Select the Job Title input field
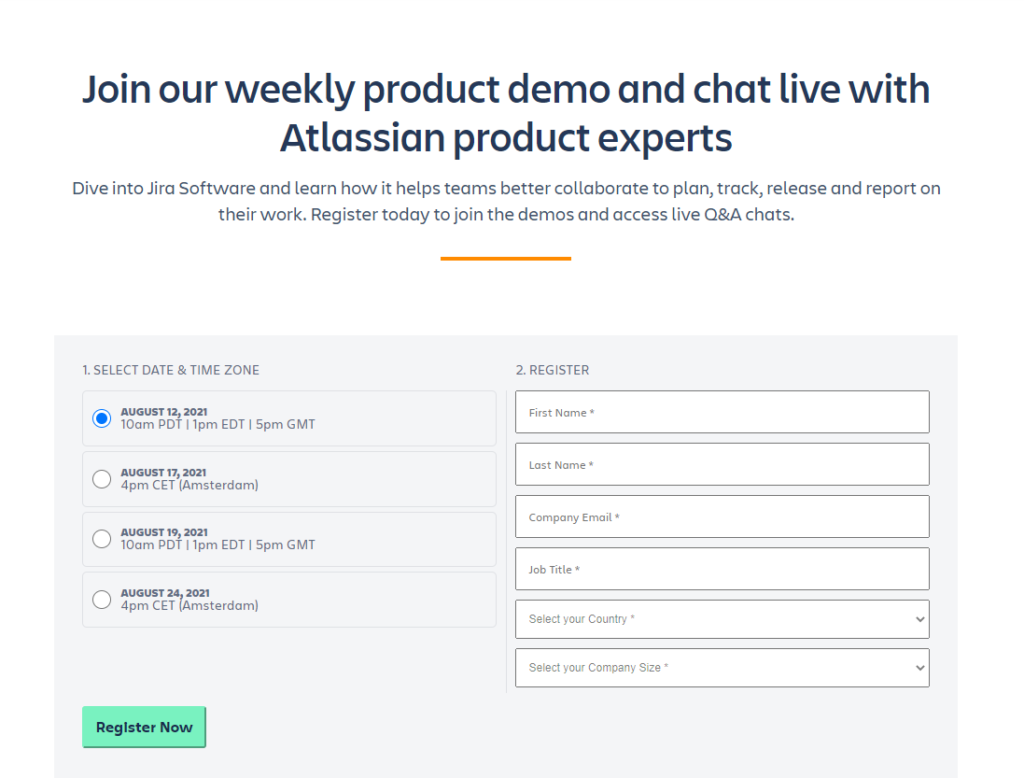1024x778 pixels. click(x=721, y=568)
